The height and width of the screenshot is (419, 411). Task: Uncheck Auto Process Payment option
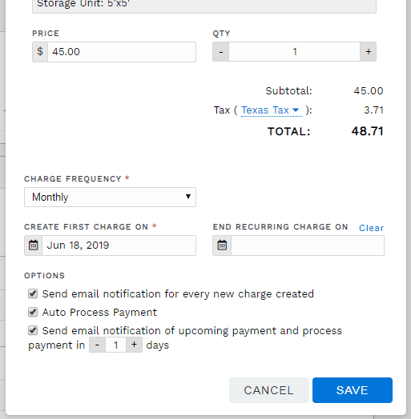pos(33,312)
